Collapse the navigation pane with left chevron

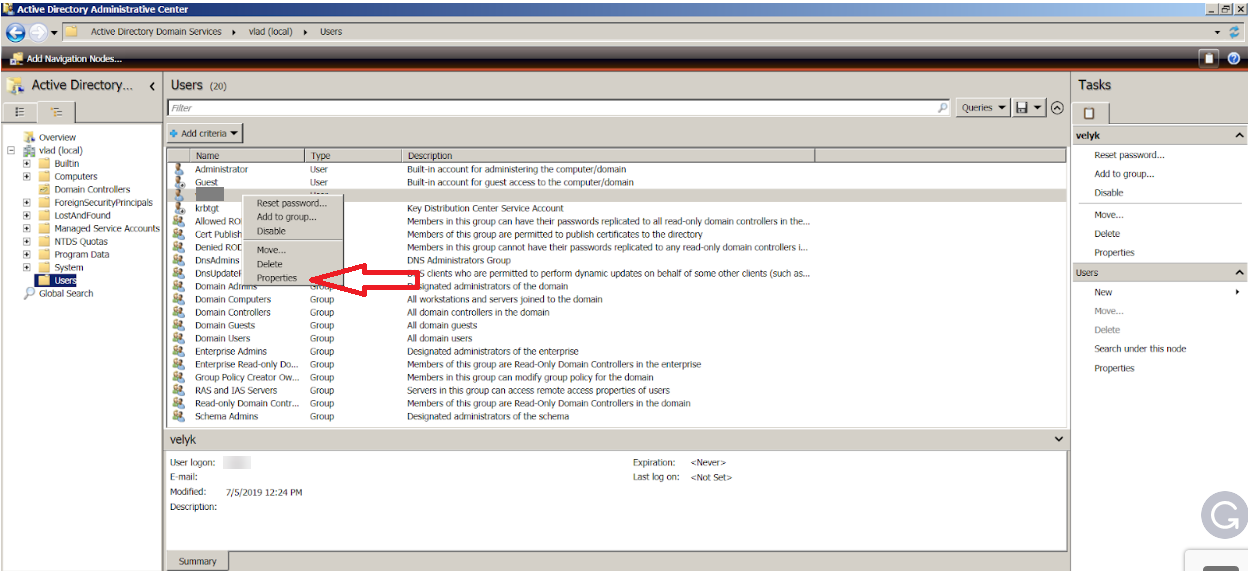click(152, 86)
